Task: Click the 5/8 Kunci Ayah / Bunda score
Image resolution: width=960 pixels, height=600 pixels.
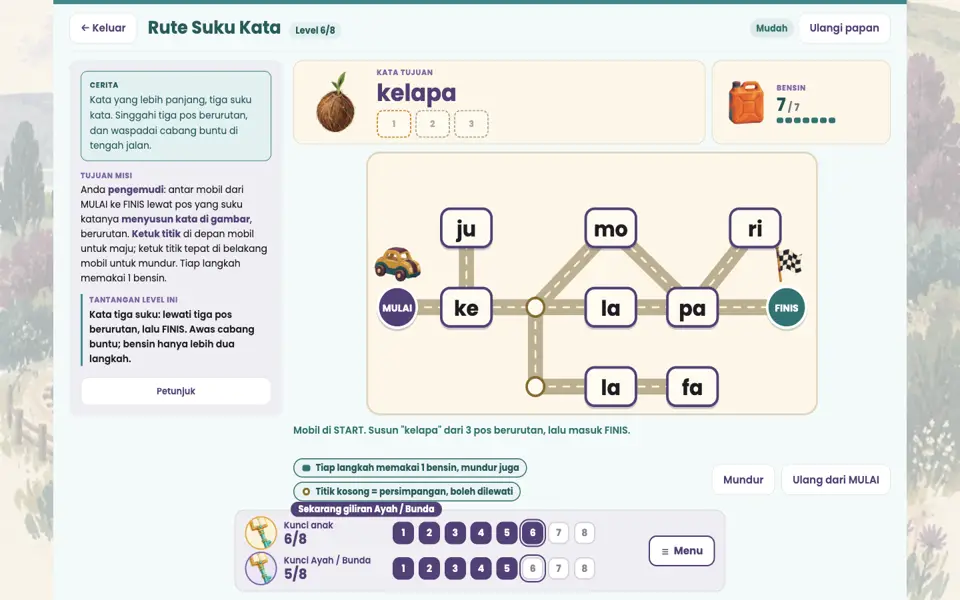Action: tap(295, 574)
